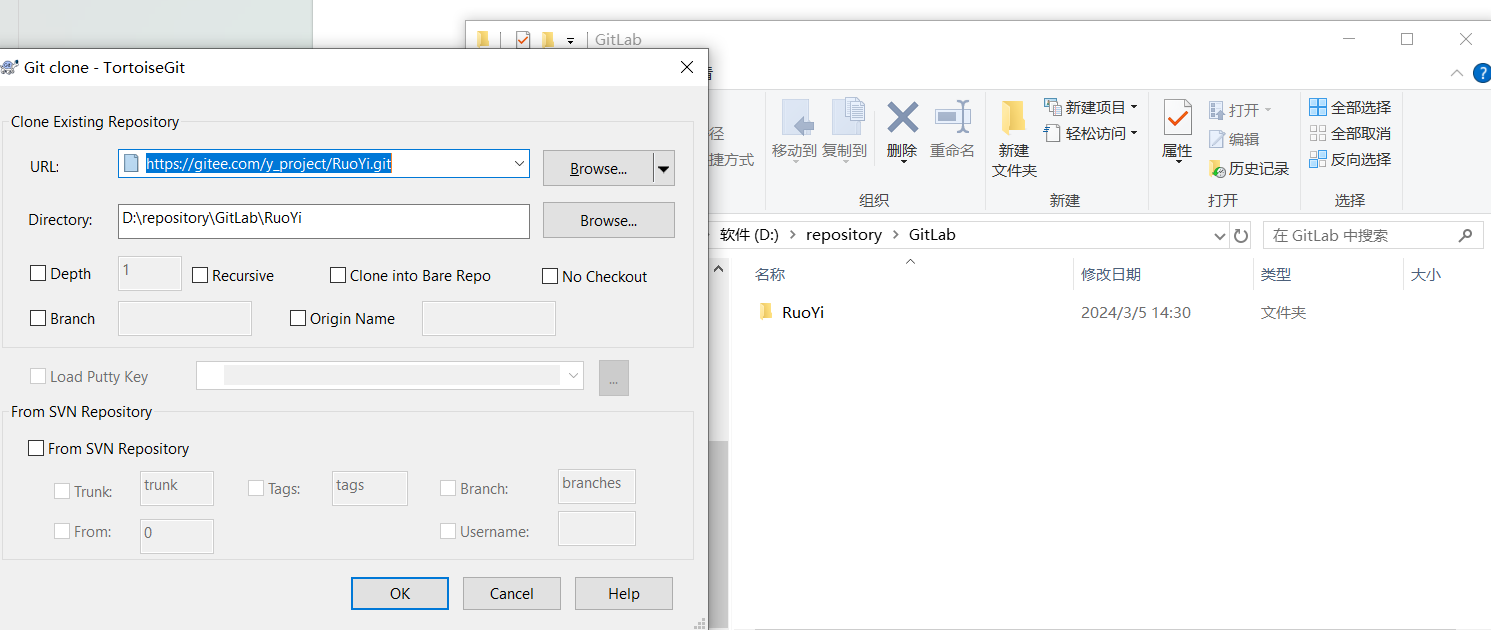
Task: Open the arrow beside the URL Browse button
Action: (664, 169)
